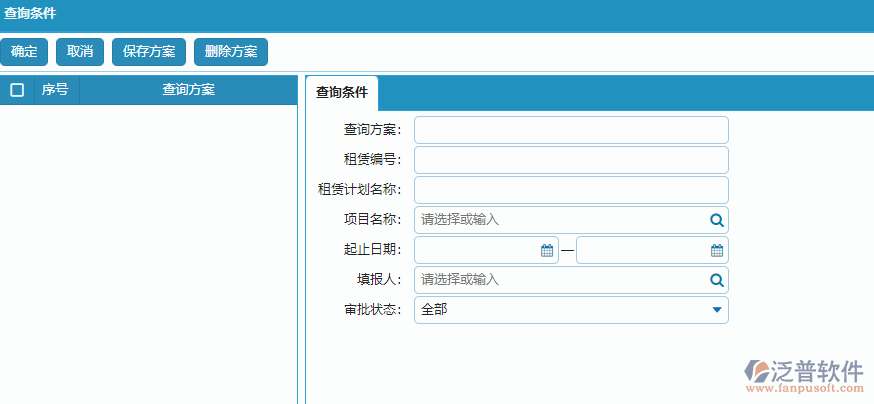Click the 序号 column header
This screenshot has height=404, width=874.
55,90
